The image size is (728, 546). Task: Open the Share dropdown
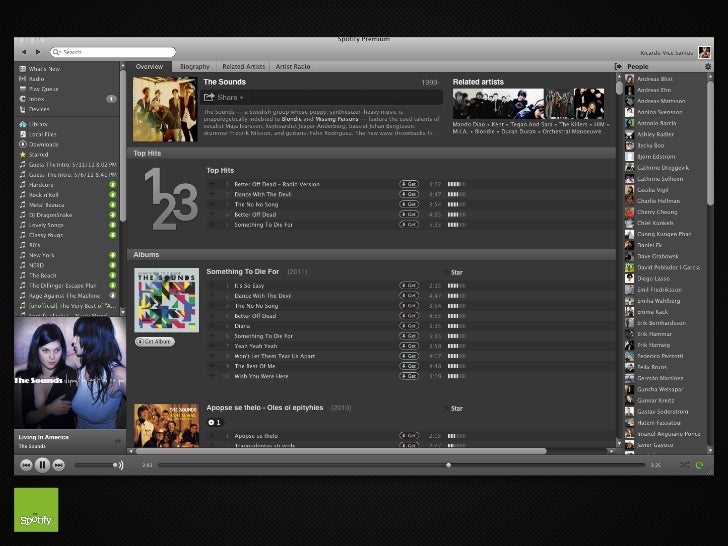(x=223, y=97)
